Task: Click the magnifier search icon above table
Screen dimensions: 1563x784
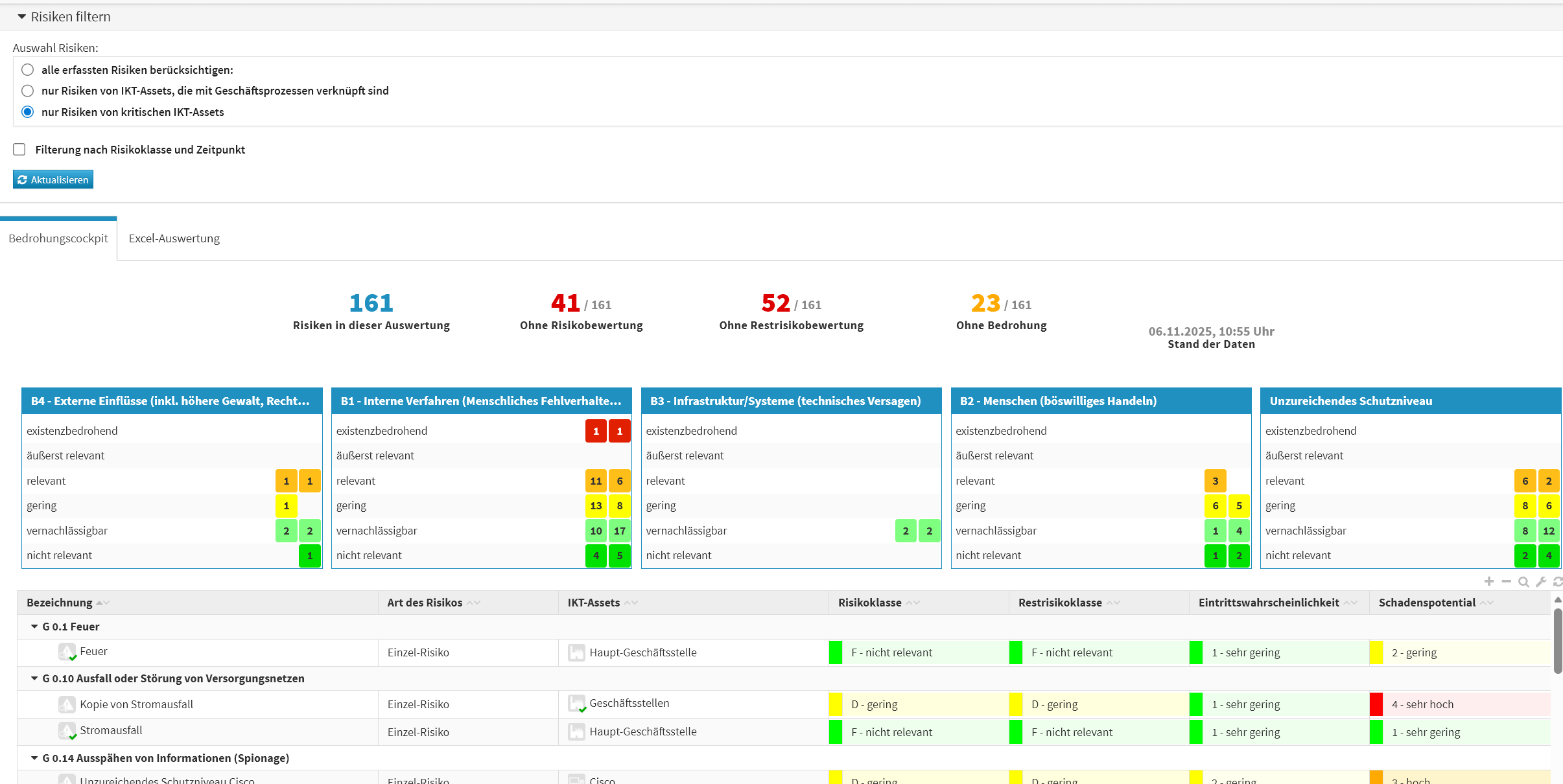Action: 1523,582
